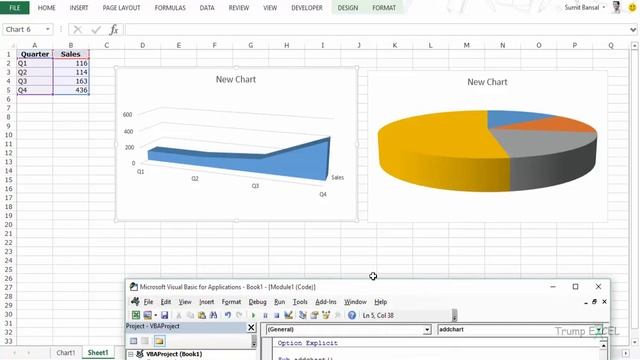This screenshot has height=360, width=640.
Task: Select the Sheet1 worksheet tab
Action: point(98,353)
